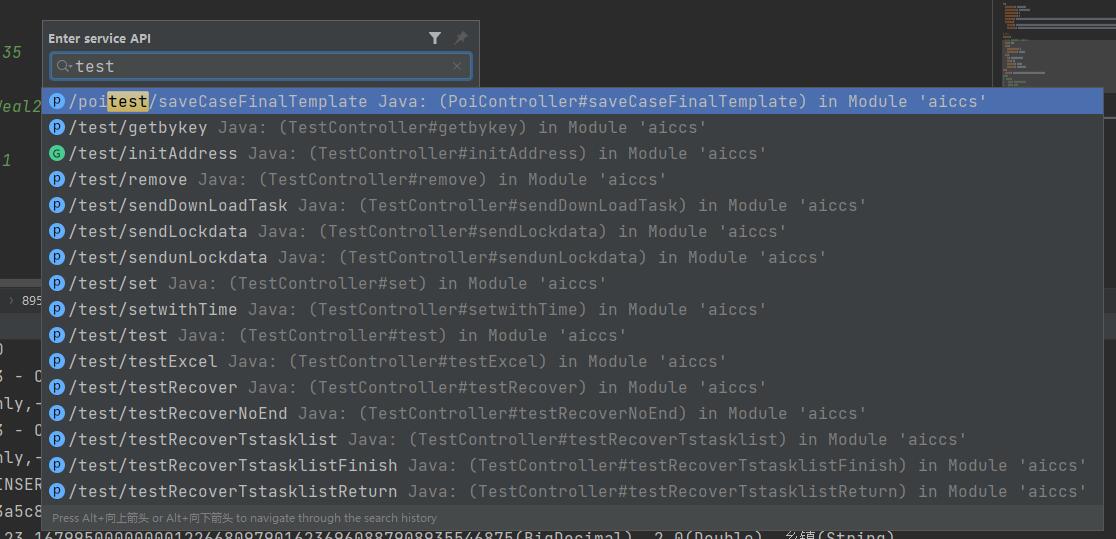Click the POST icon of /test/testExcel
The height and width of the screenshot is (539, 1116).
pyautogui.click(x=57, y=361)
